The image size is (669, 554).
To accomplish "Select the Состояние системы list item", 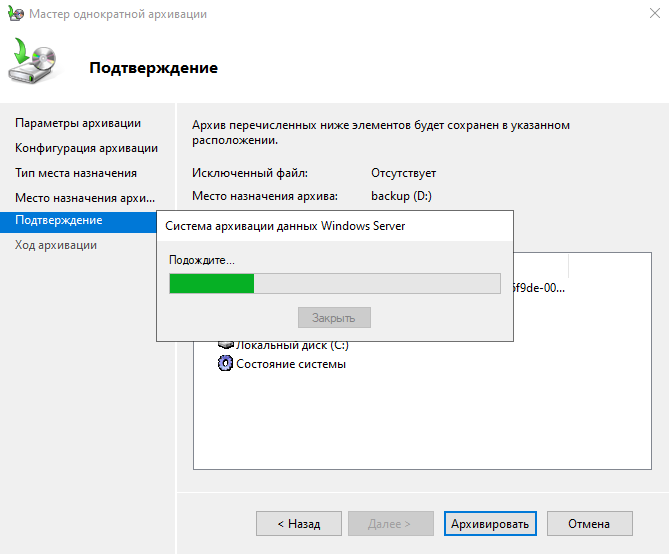I will (x=282, y=364).
